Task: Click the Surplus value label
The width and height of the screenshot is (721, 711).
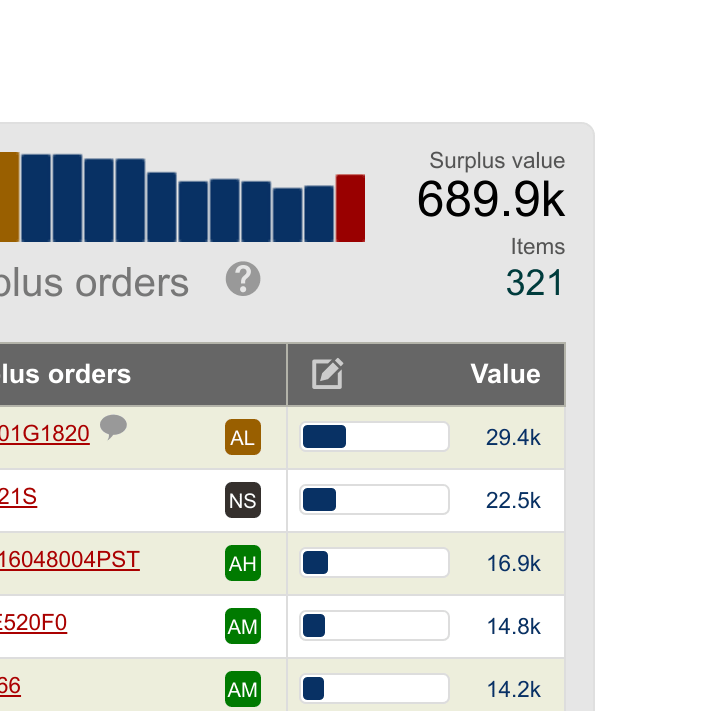Action: (497, 161)
